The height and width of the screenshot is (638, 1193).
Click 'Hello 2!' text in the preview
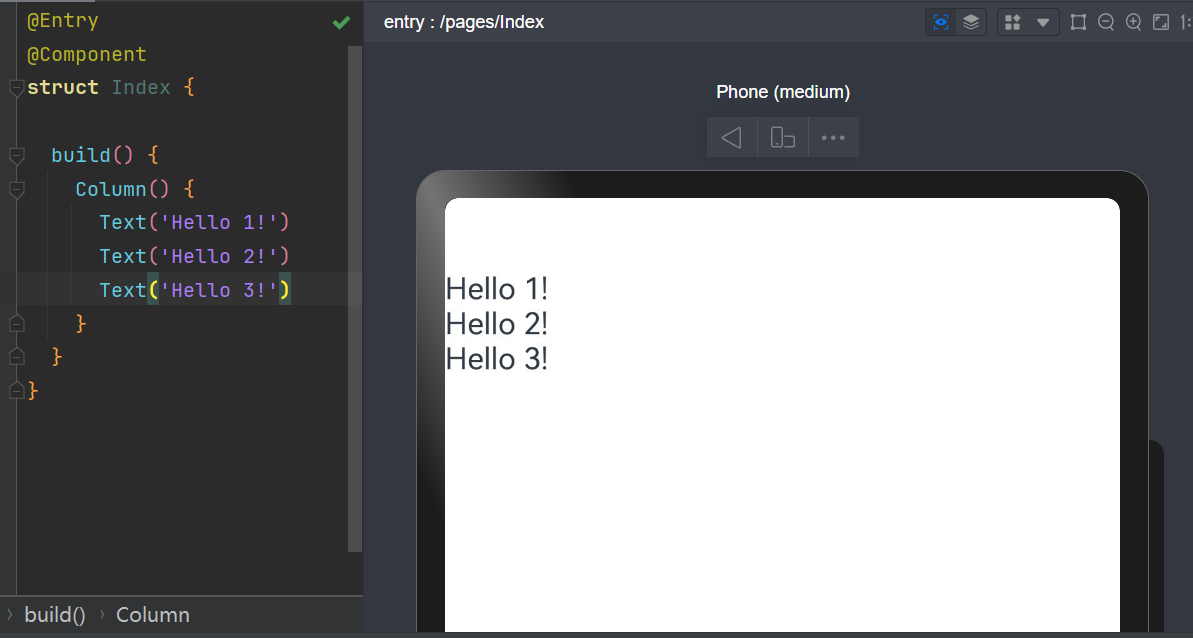497,324
